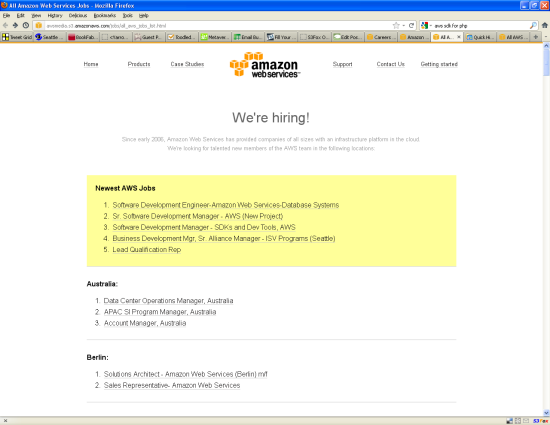Open a new tab with the plus button
The image size is (550, 425).
click(536, 37)
